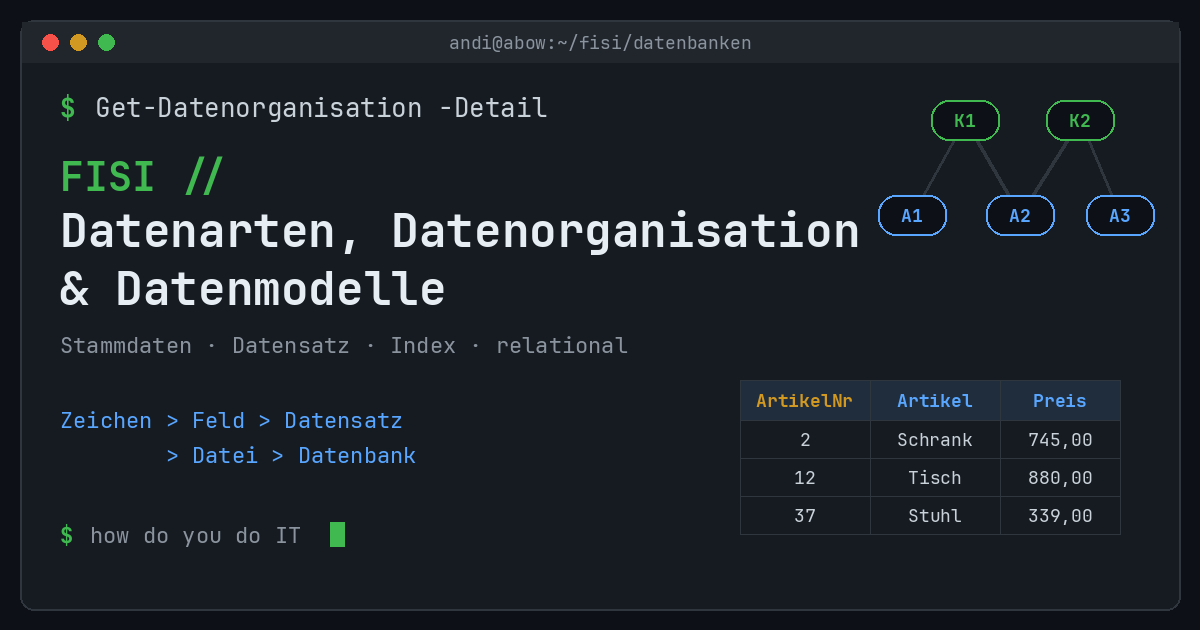This screenshot has height=630, width=1200.
Task: Click the word Index in subtitle
Action: 423,346
